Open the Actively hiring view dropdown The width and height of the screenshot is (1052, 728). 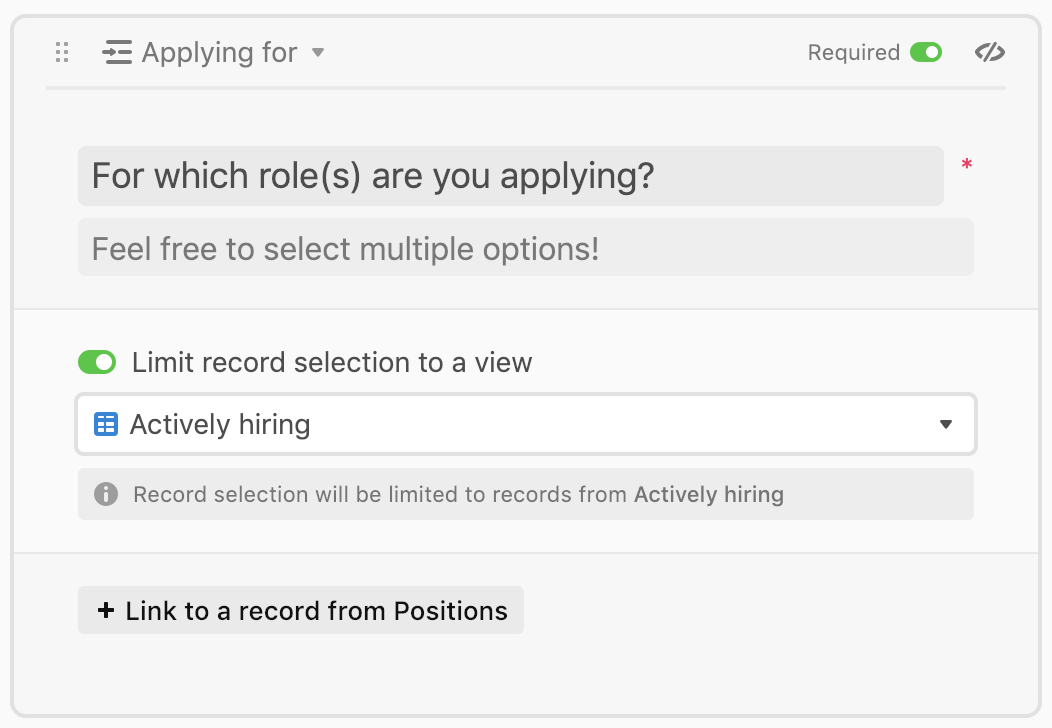click(526, 424)
